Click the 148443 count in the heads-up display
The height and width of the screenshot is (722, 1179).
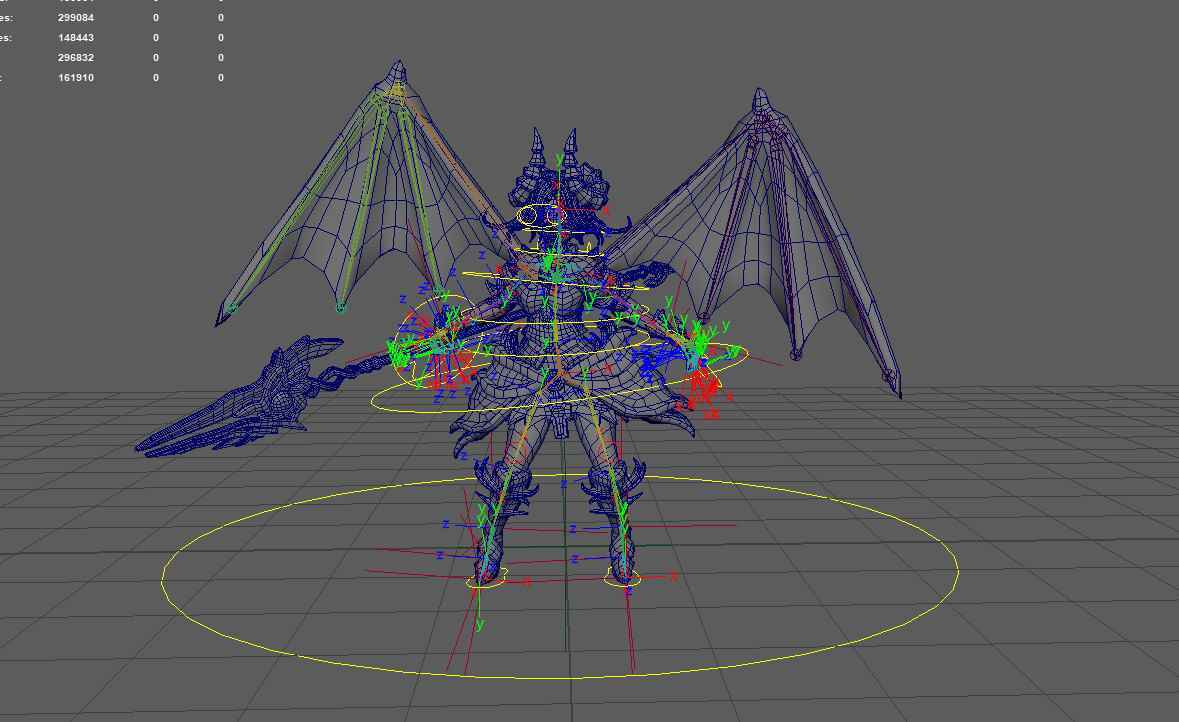click(76, 38)
